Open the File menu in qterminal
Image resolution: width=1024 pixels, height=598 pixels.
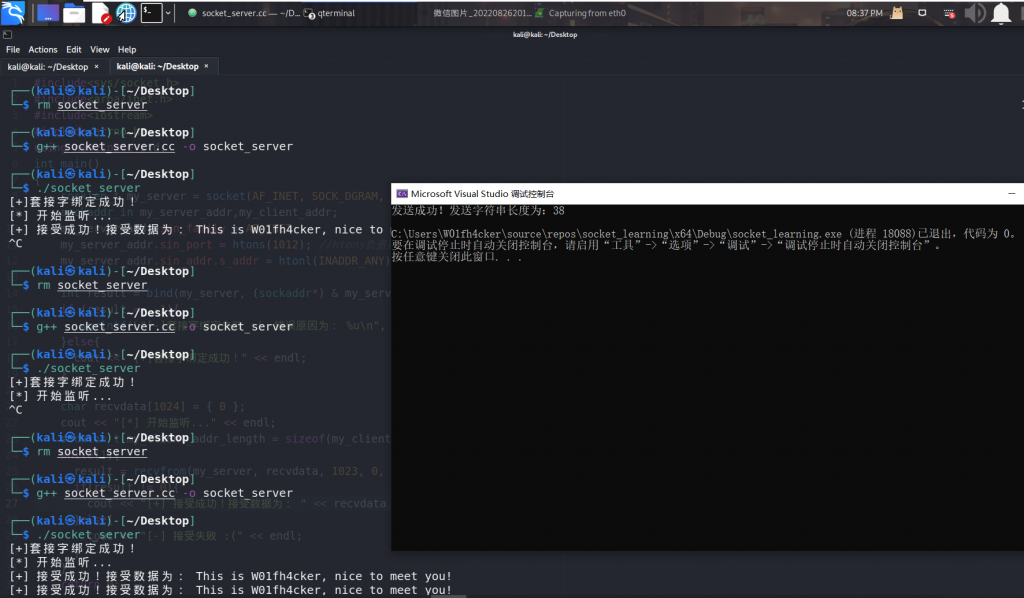pos(13,50)
